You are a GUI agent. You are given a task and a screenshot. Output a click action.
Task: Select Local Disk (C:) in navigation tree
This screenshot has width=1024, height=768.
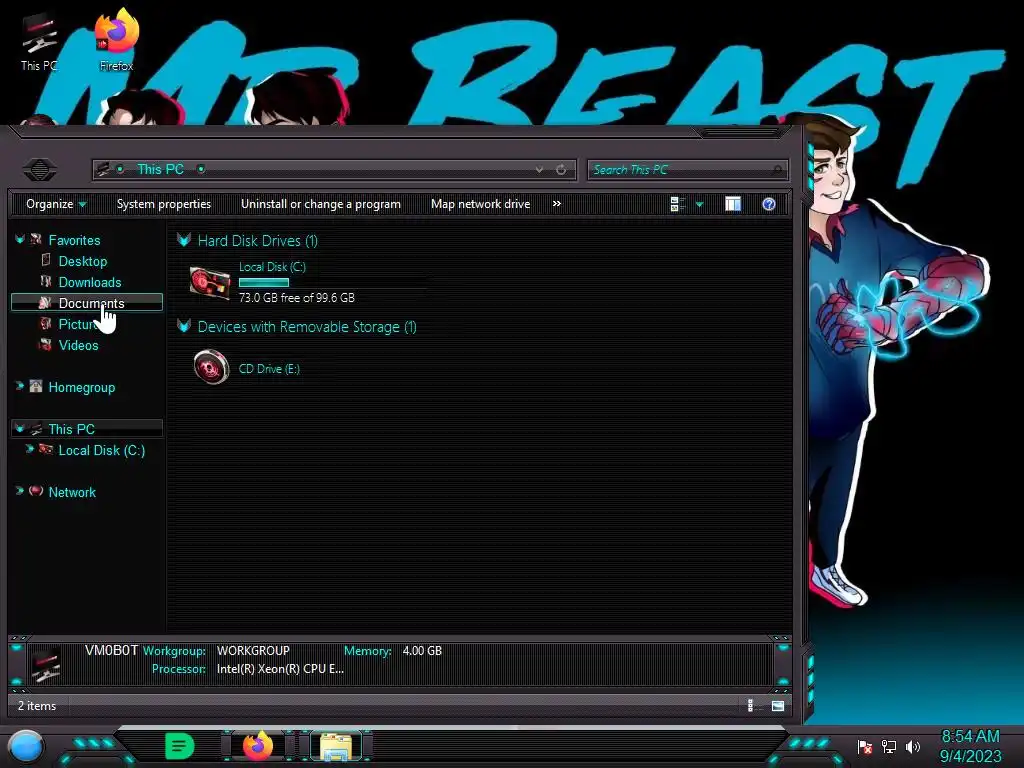(x=102, y=450)
